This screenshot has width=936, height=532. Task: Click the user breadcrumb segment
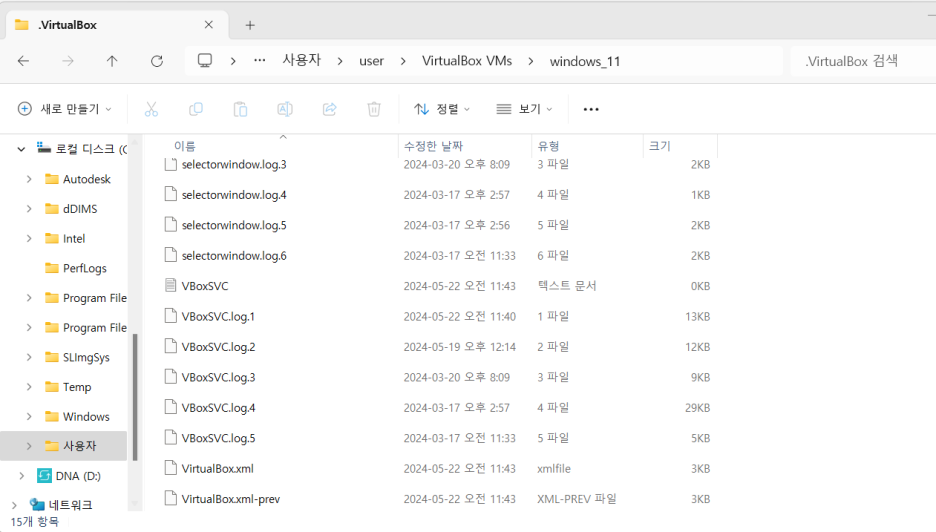tap(371, 61)
